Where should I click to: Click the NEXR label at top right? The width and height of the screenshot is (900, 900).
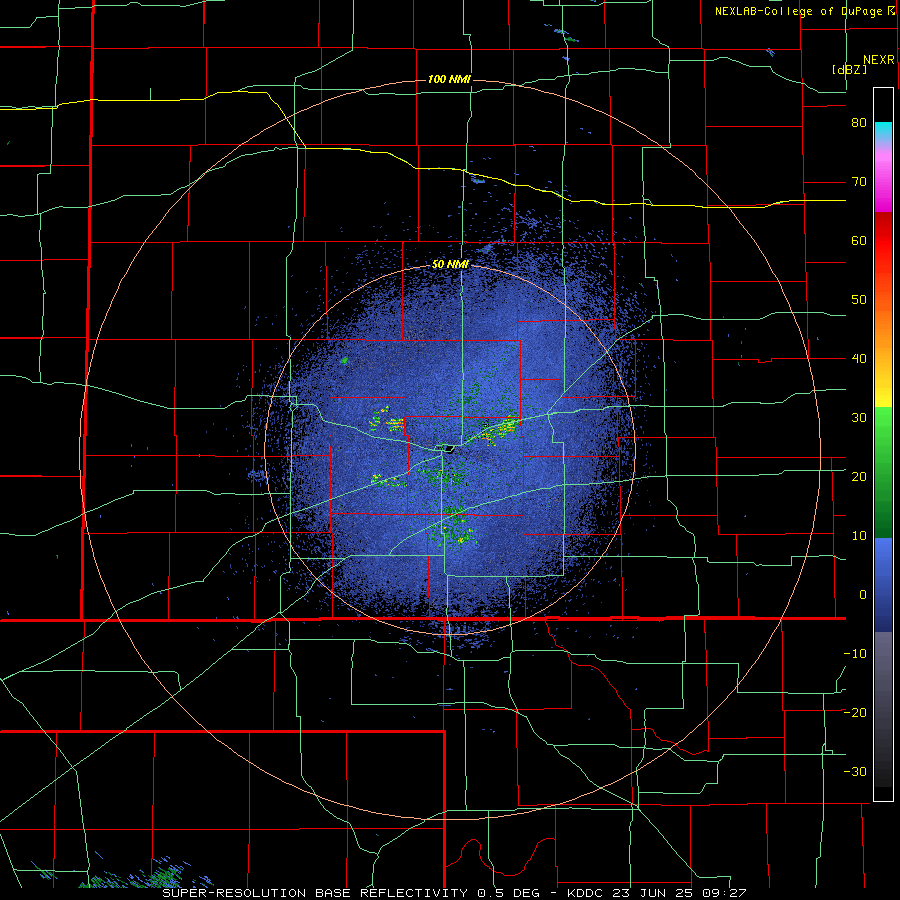[879, 60]
